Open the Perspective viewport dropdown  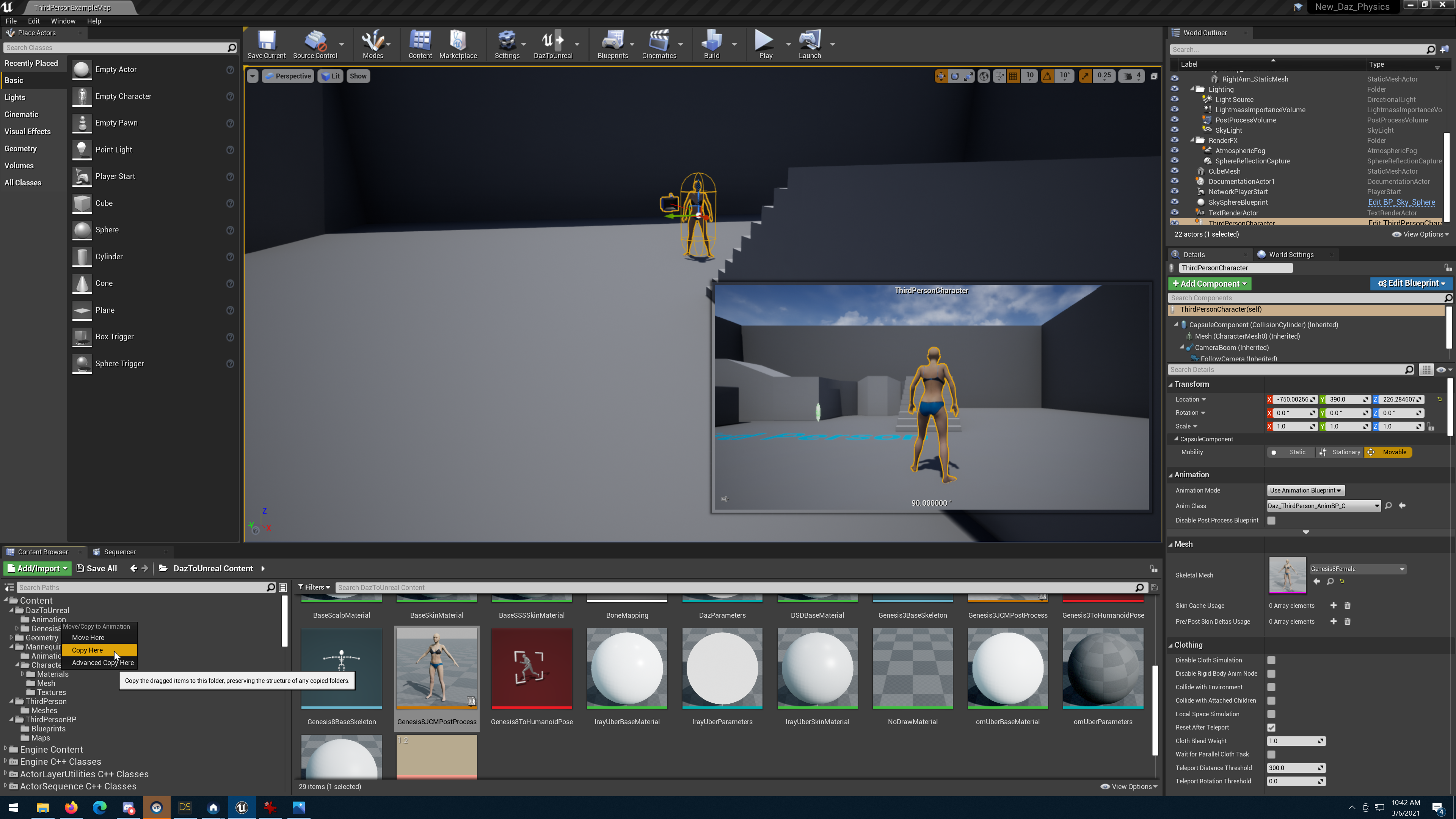(288, 76)
